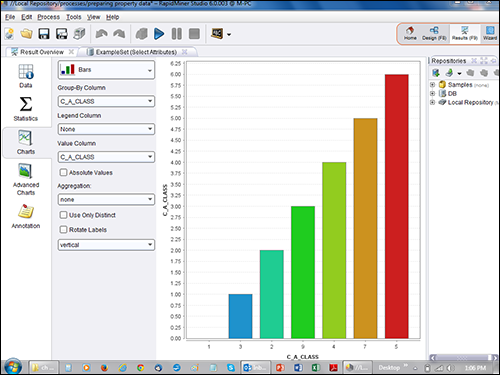The height and width of the screenshot is (375, 500).
Task: Open the Bars chart style dropdown
Action: 106,70
